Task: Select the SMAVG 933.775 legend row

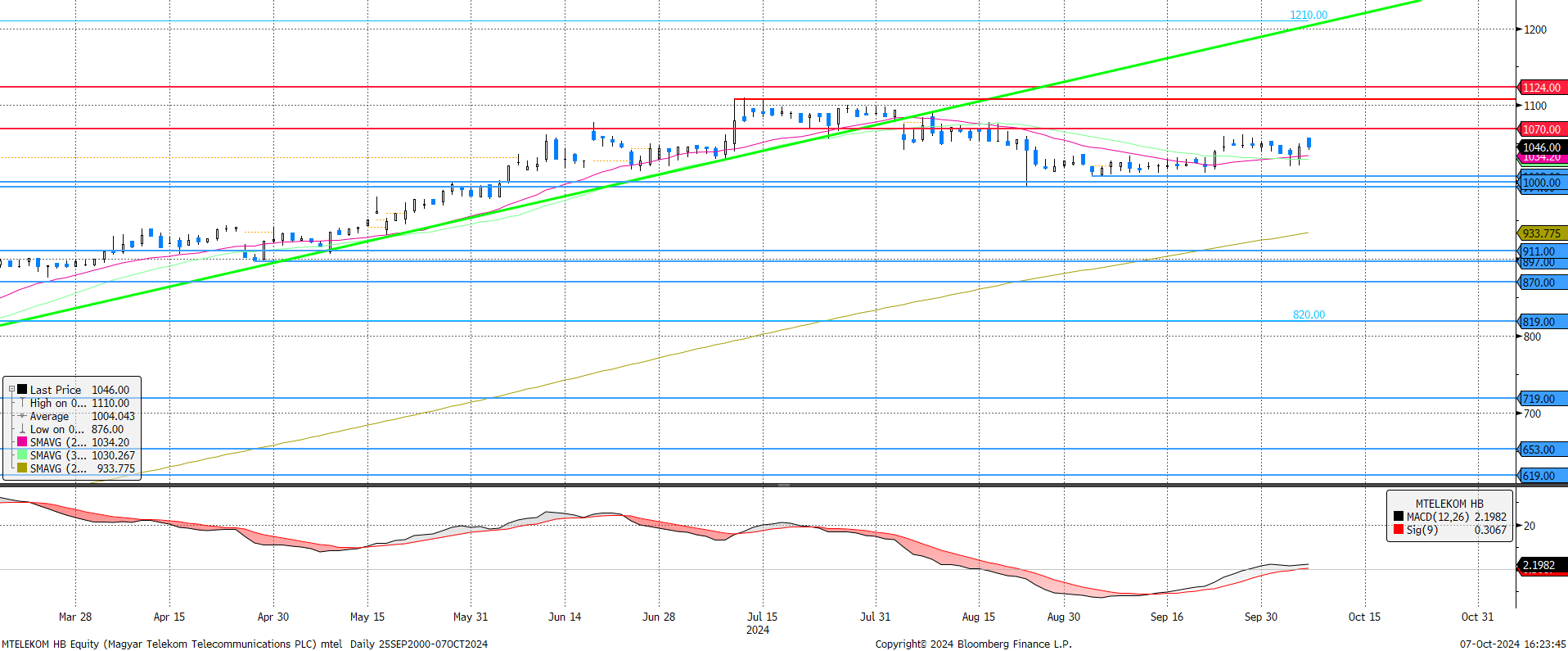Action: click(72, 468)
